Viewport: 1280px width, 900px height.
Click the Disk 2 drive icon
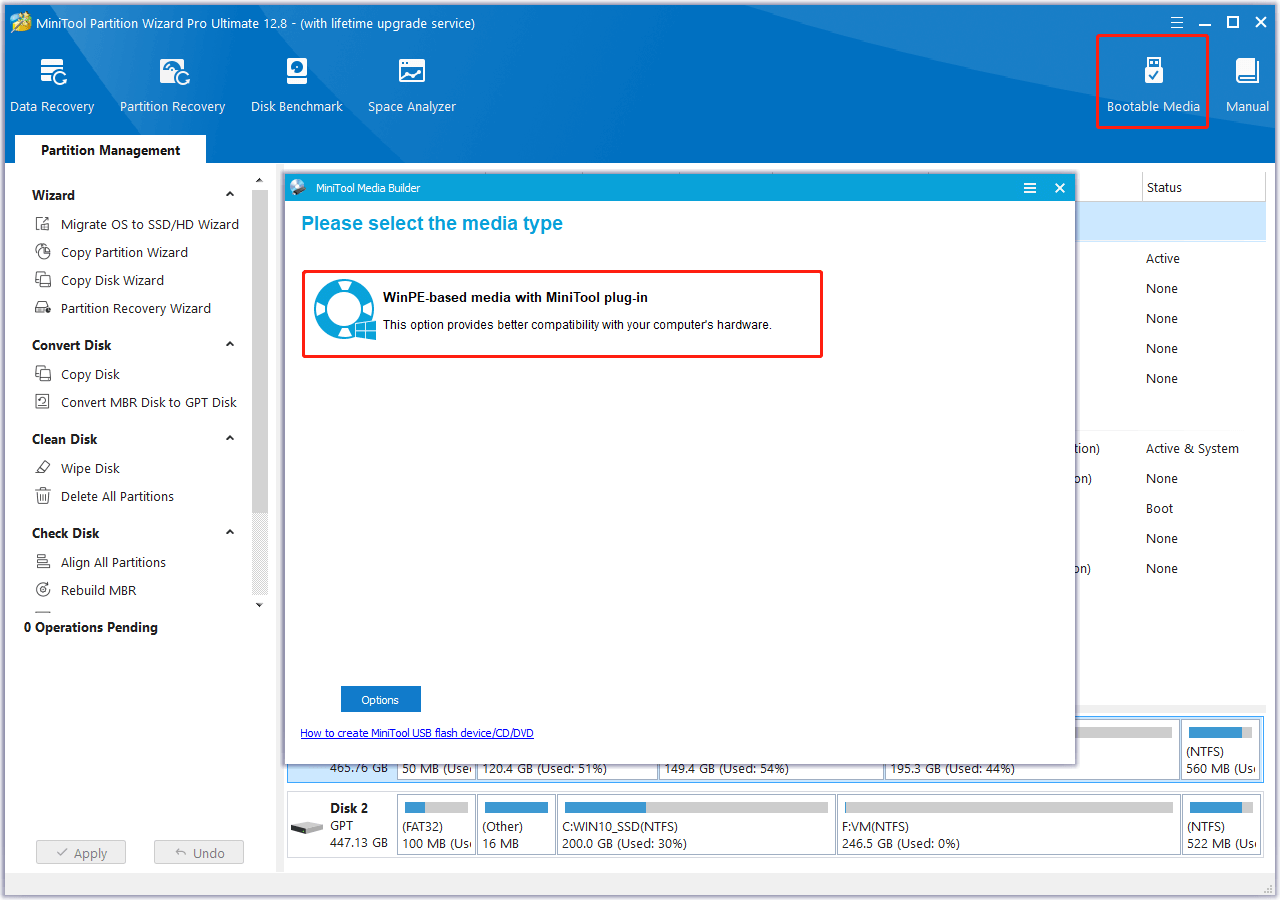305,828
